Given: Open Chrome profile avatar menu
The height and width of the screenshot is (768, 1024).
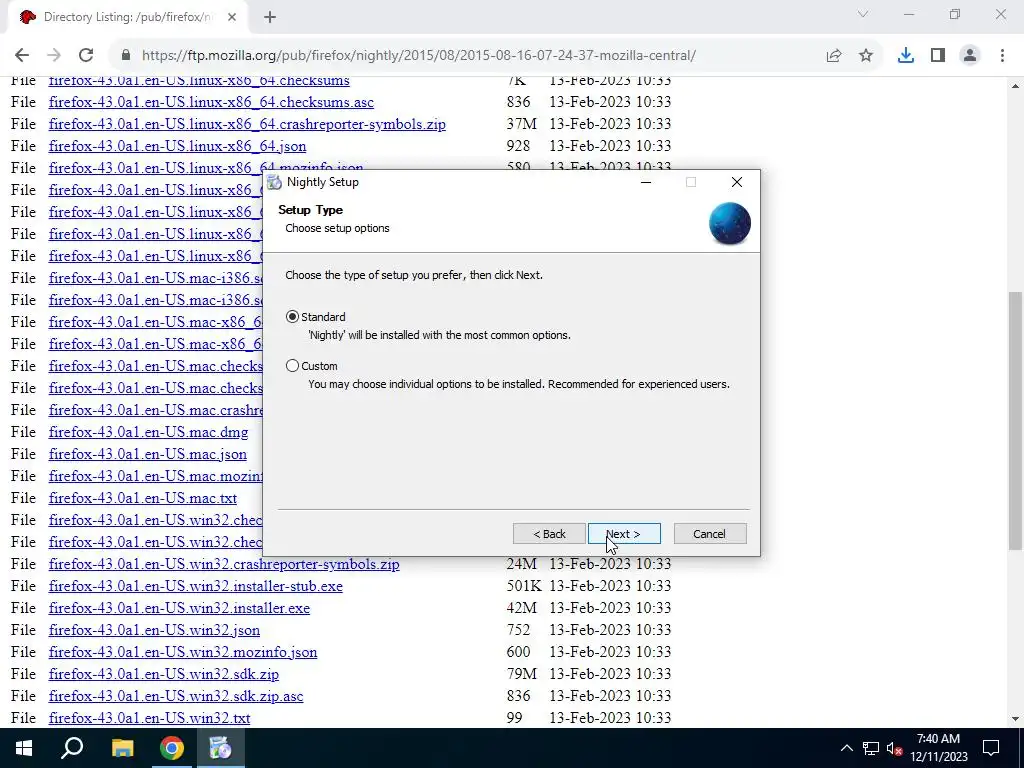Looking at the screenshot, I should point(970,56).
